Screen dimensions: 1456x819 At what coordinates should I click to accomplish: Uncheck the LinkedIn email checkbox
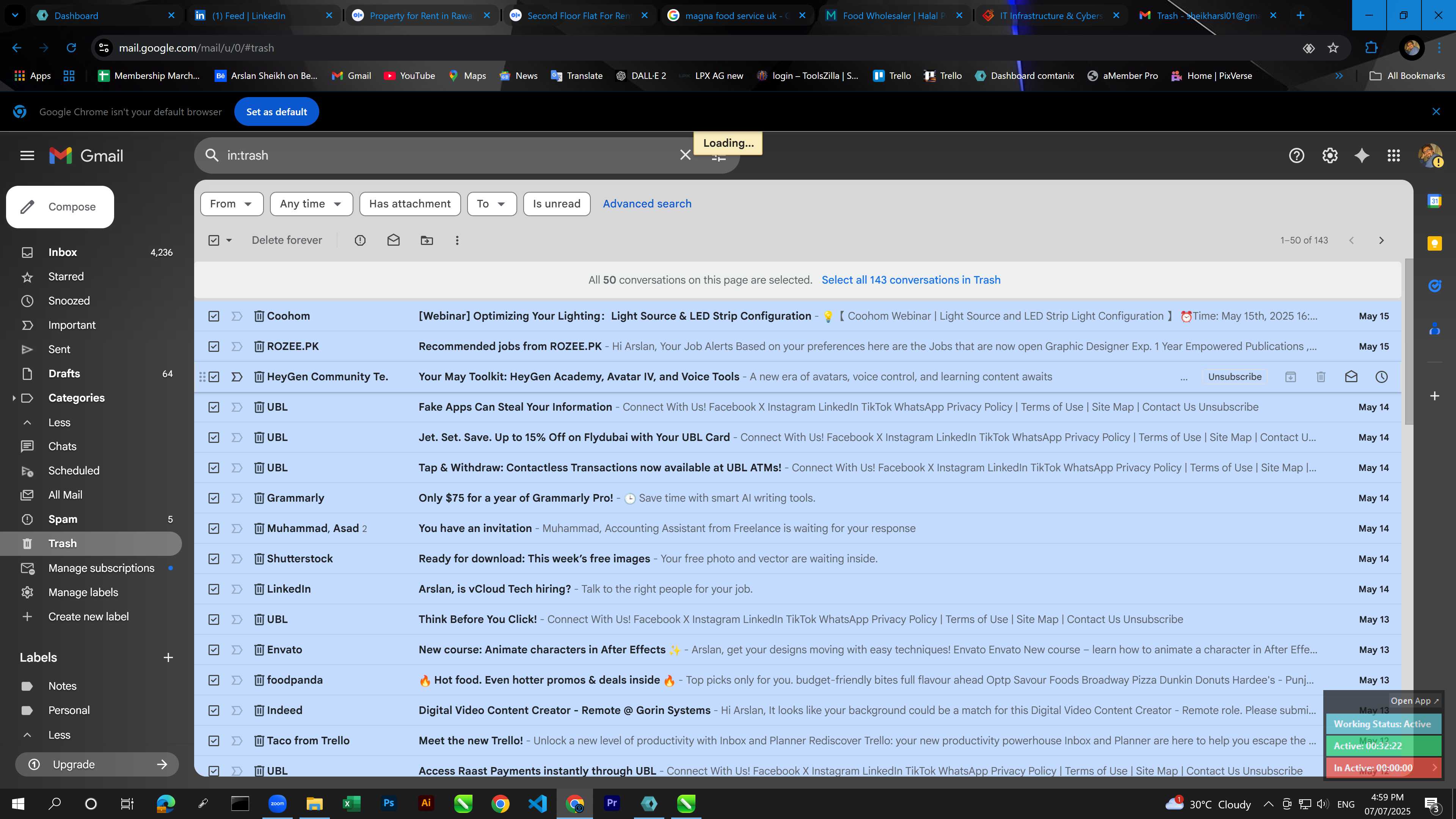pos(213,589)
